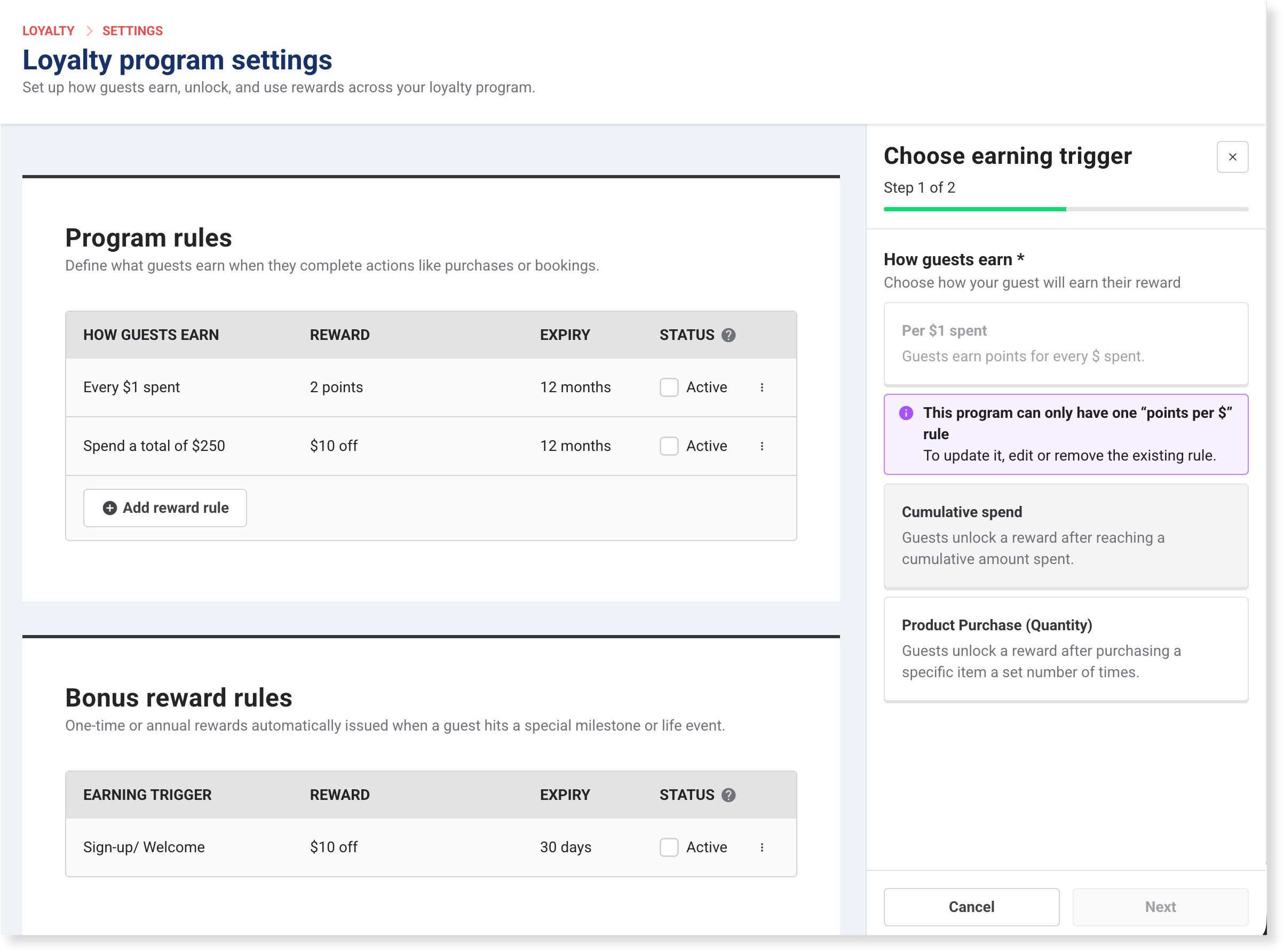
Task: Click the EARNING TRIGGER column header
Action: click(x=147, y=795)
